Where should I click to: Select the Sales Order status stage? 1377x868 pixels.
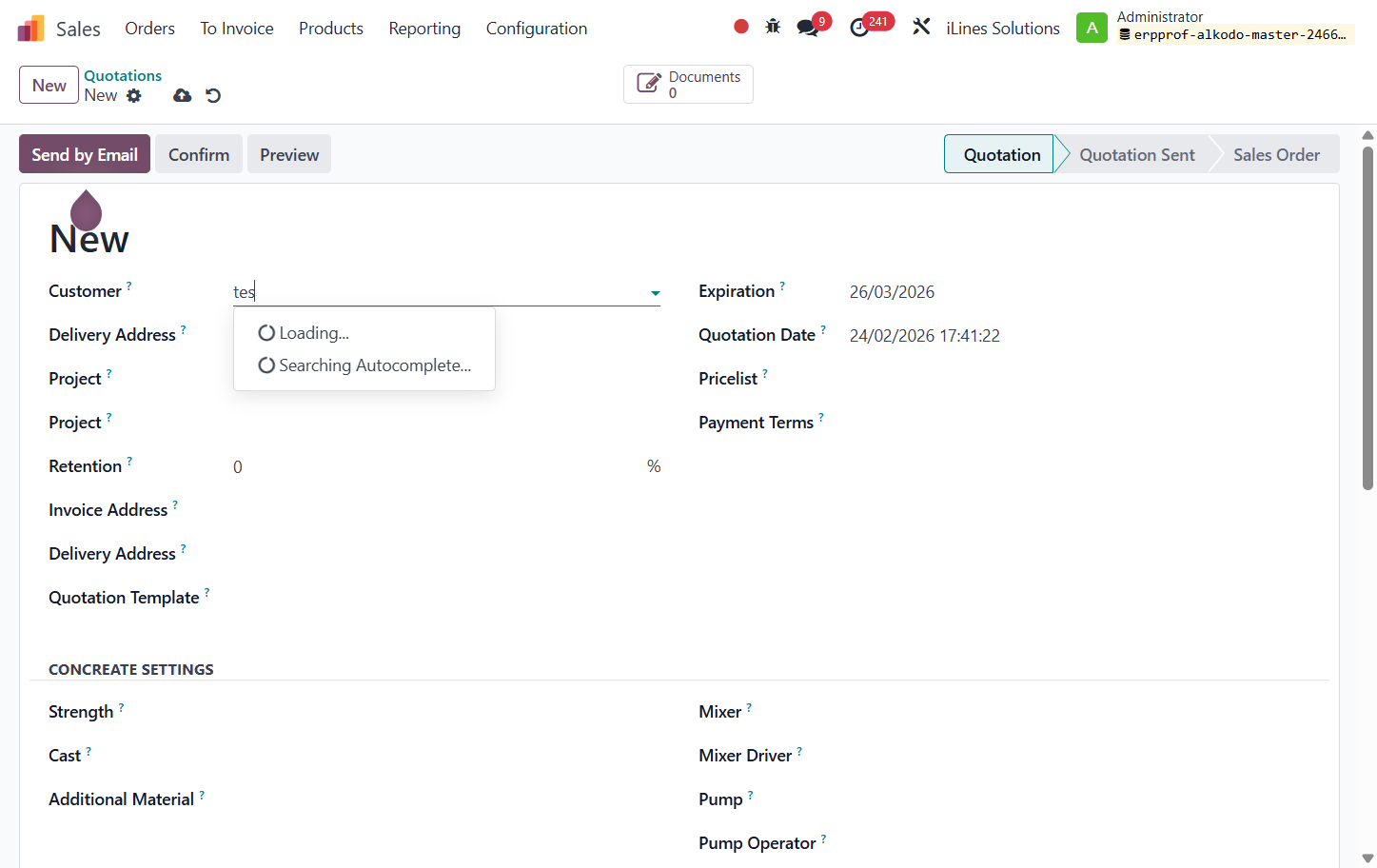(1276, 154)
